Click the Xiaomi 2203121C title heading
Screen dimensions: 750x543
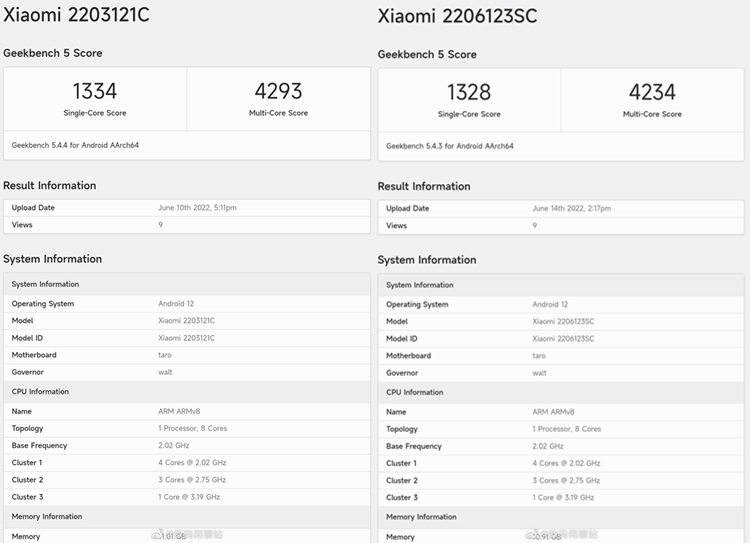tap(77, 14)
